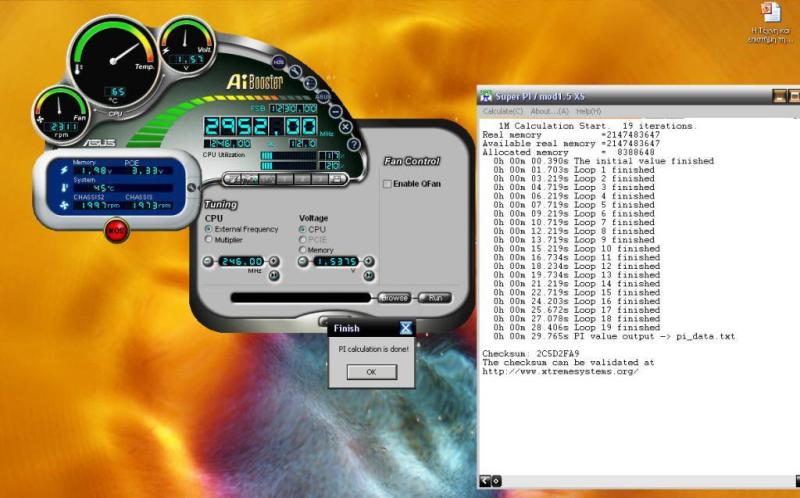Screen dimensions: 800x498
Task: Click the Fan Control heading
Action: pos(412,161)
